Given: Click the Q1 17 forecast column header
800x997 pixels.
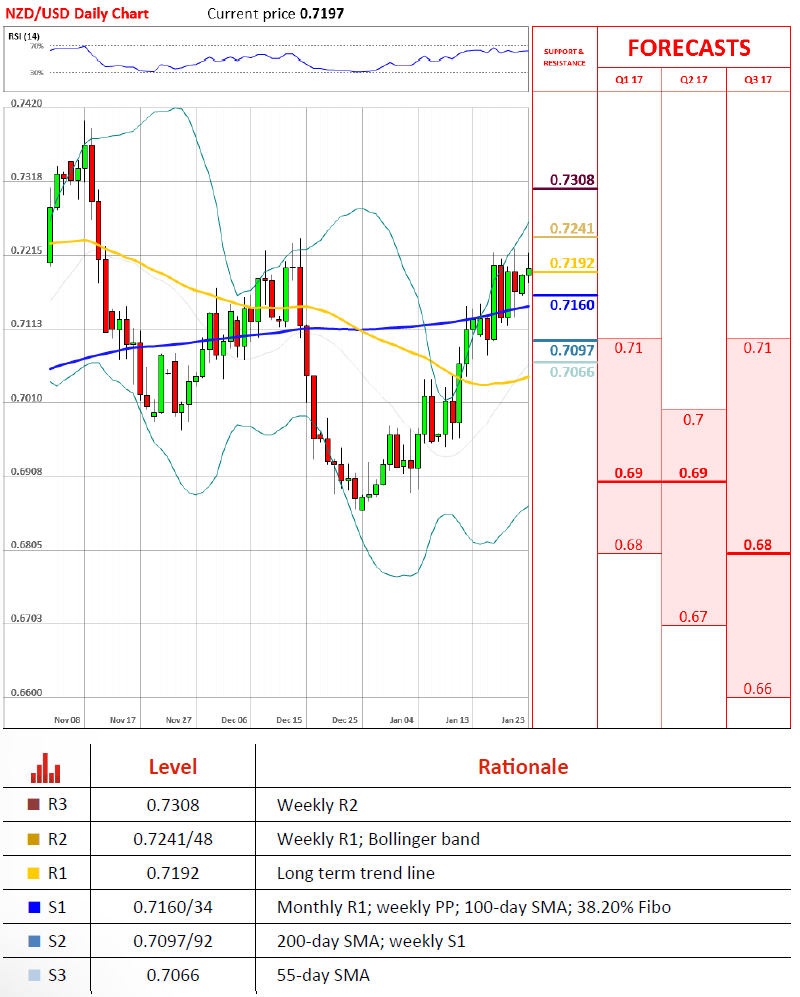Looking at the screenshot, I should (x=629, y=79).
